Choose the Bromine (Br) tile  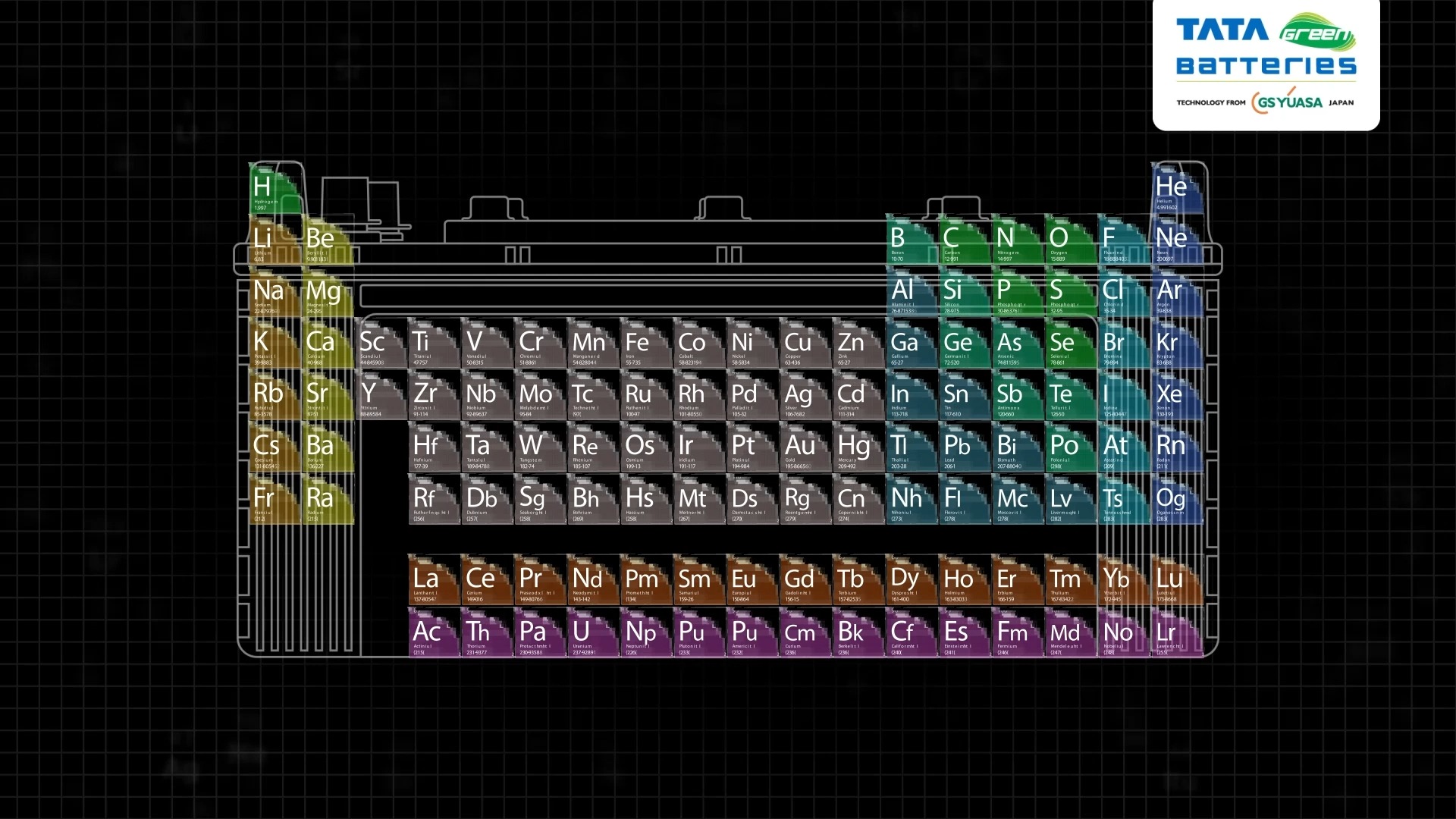click(1124, 343)
